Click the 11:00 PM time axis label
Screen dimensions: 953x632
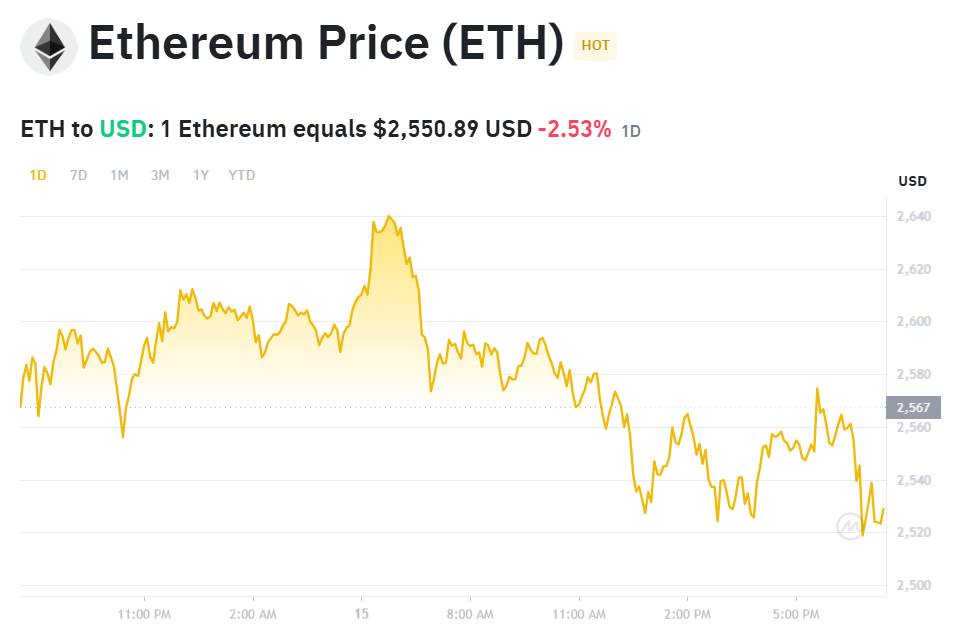pos(144,613)
